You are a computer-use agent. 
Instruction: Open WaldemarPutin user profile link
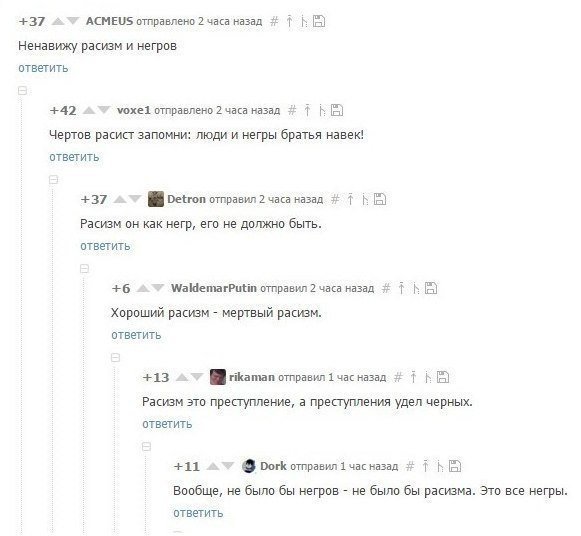tap(214, 288)
